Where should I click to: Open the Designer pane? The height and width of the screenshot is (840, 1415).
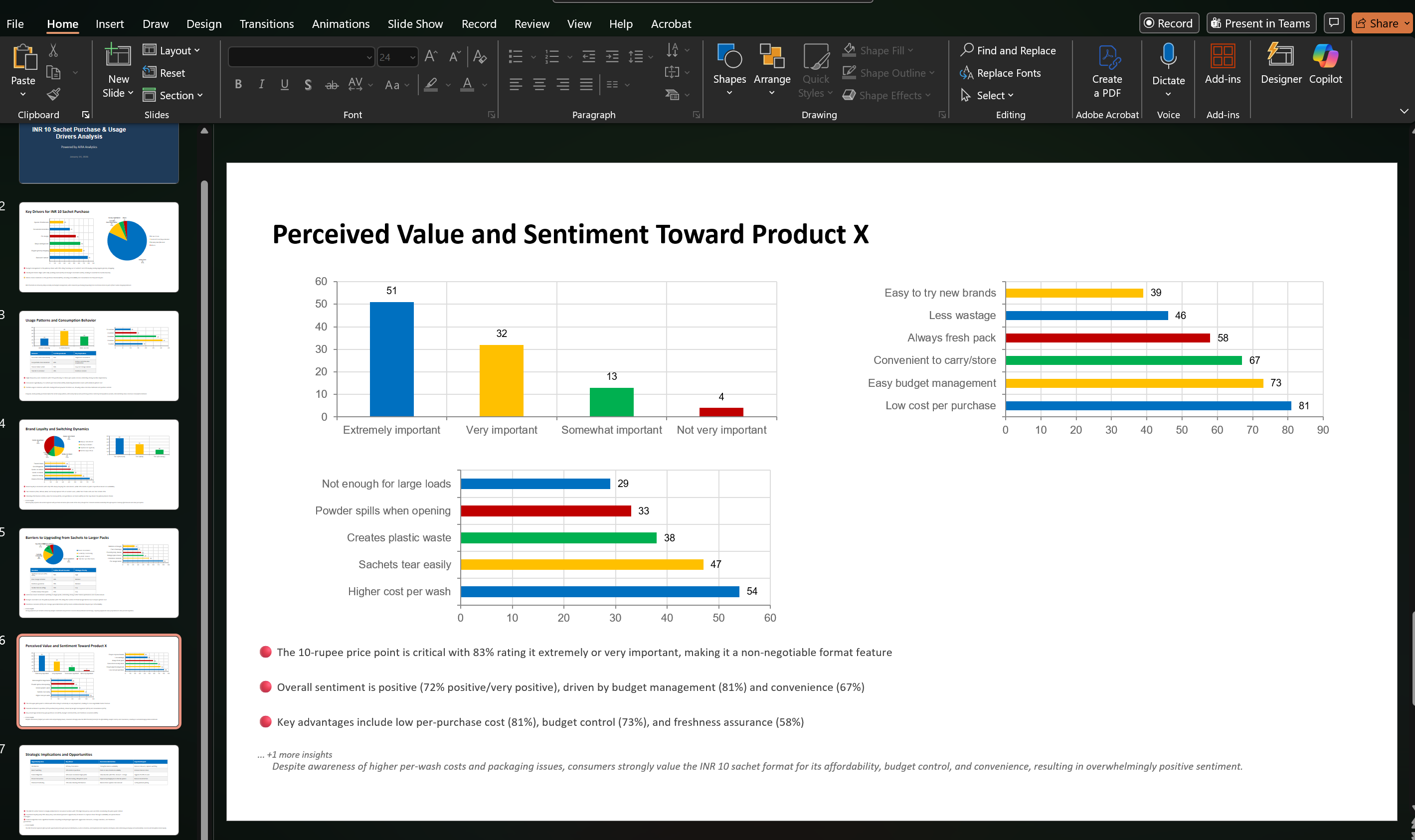click(1281, 63)
